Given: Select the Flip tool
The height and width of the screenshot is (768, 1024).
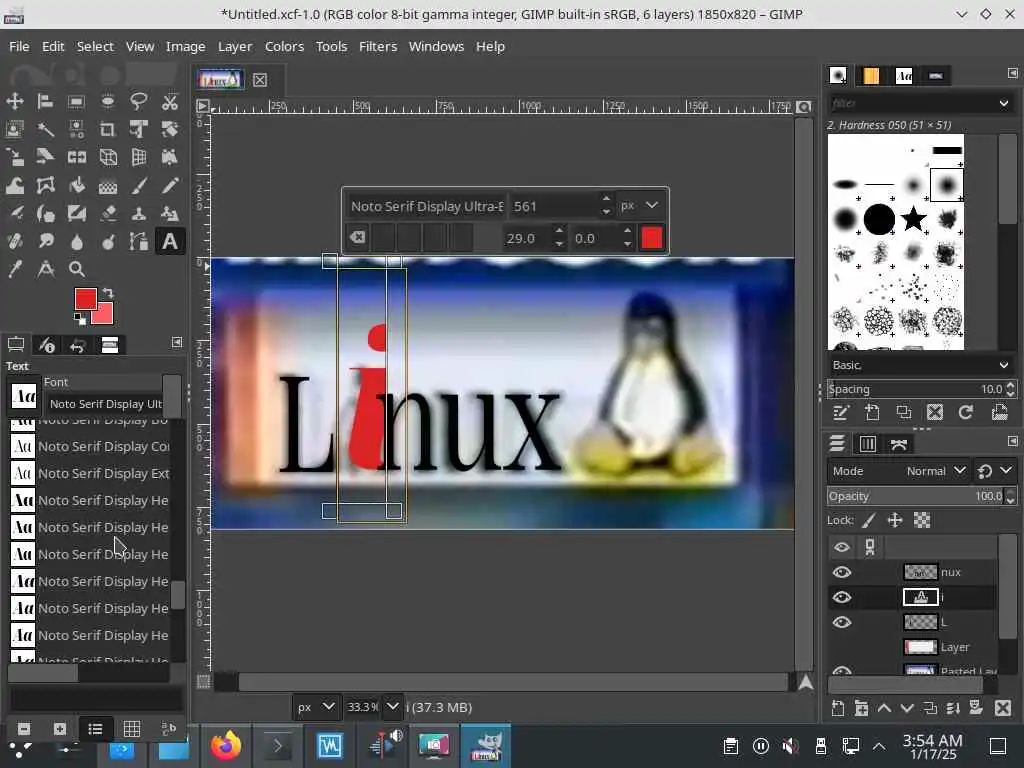Looking at the screenshot, I should 76,157.
